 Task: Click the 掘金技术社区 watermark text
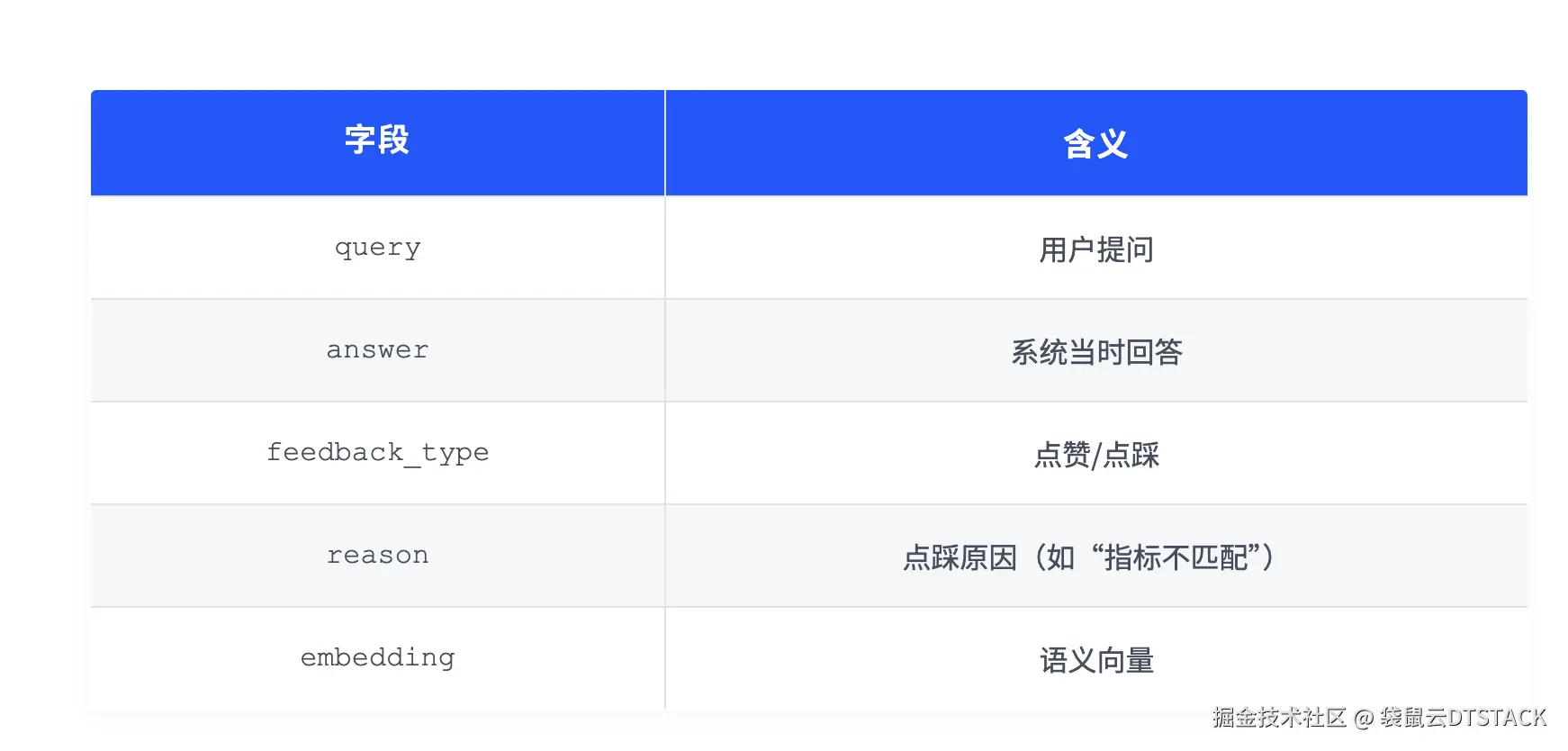click(x=1279, y=718)
